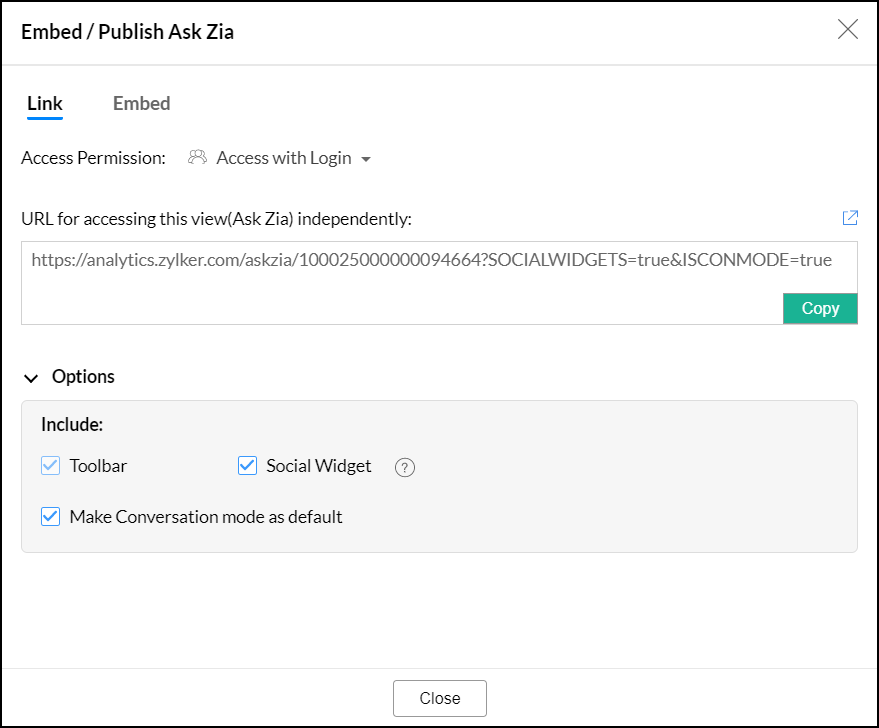Click the Toolbar label text

pos(98,466)
